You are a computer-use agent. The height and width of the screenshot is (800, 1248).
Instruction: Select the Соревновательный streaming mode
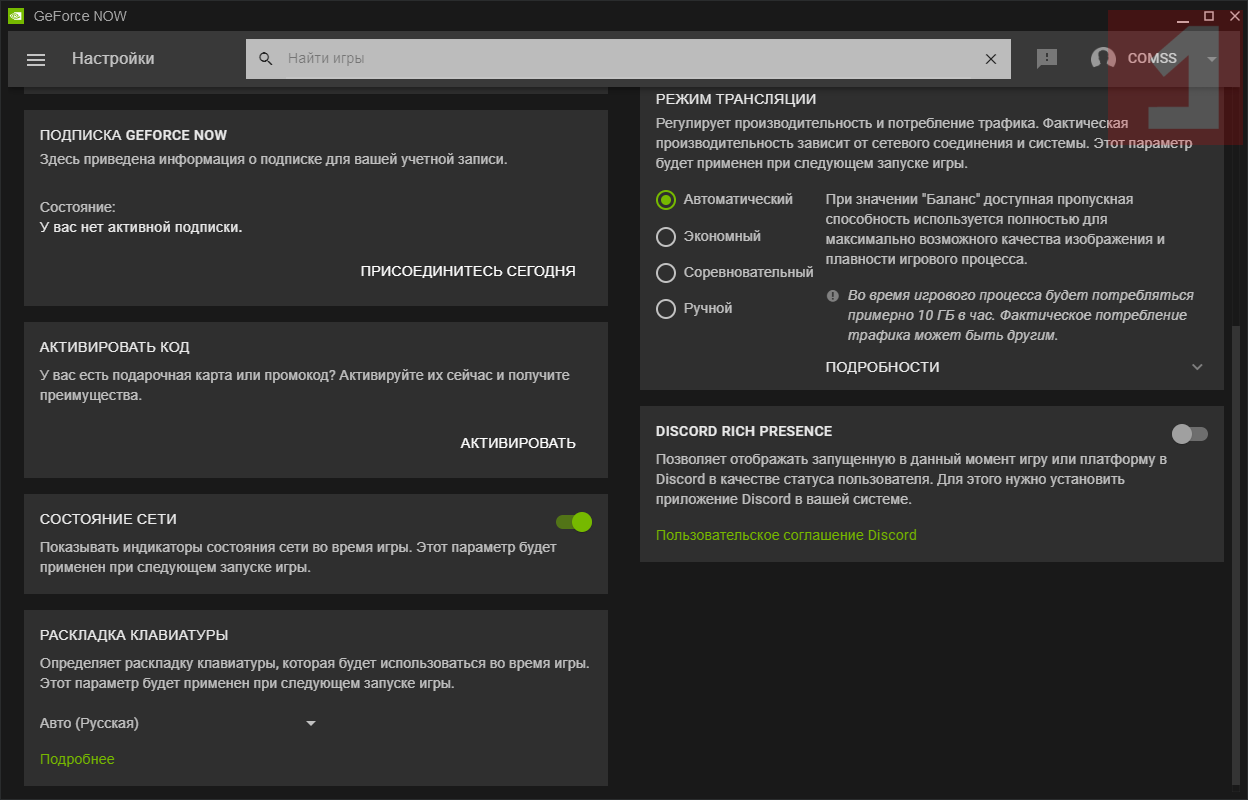[666, 272]
